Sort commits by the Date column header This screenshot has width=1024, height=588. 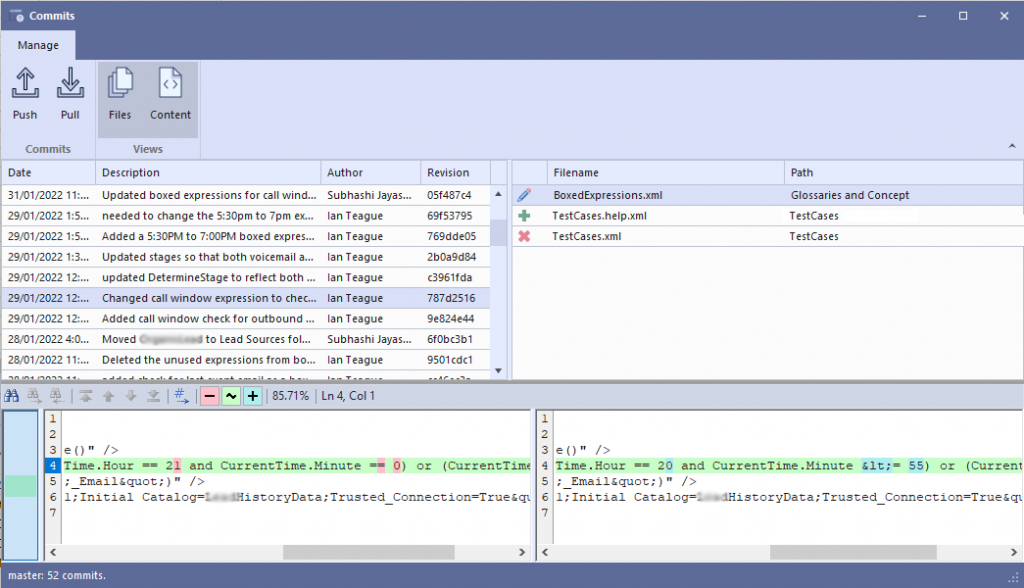pyautogui.click(x=48, y=172)
